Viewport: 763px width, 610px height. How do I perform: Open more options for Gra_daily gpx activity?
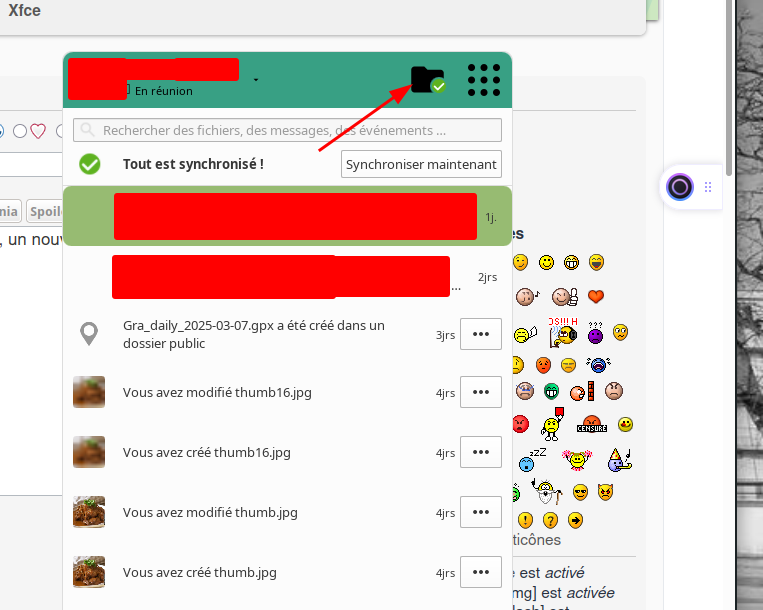tap(481, 334)
